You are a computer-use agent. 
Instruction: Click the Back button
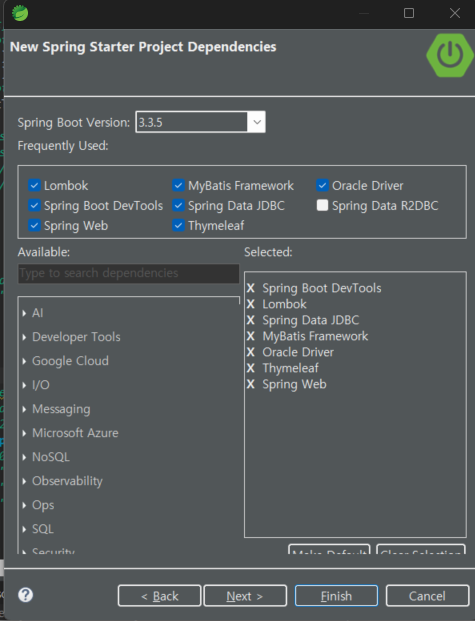[160, 596]
